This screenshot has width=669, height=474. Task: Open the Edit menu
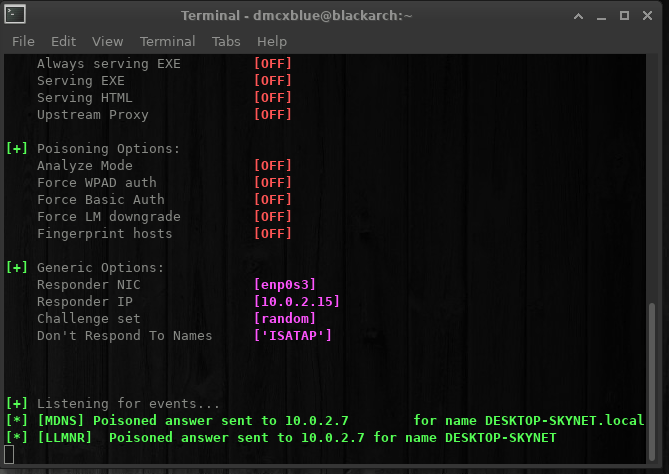tap(63, 41)
